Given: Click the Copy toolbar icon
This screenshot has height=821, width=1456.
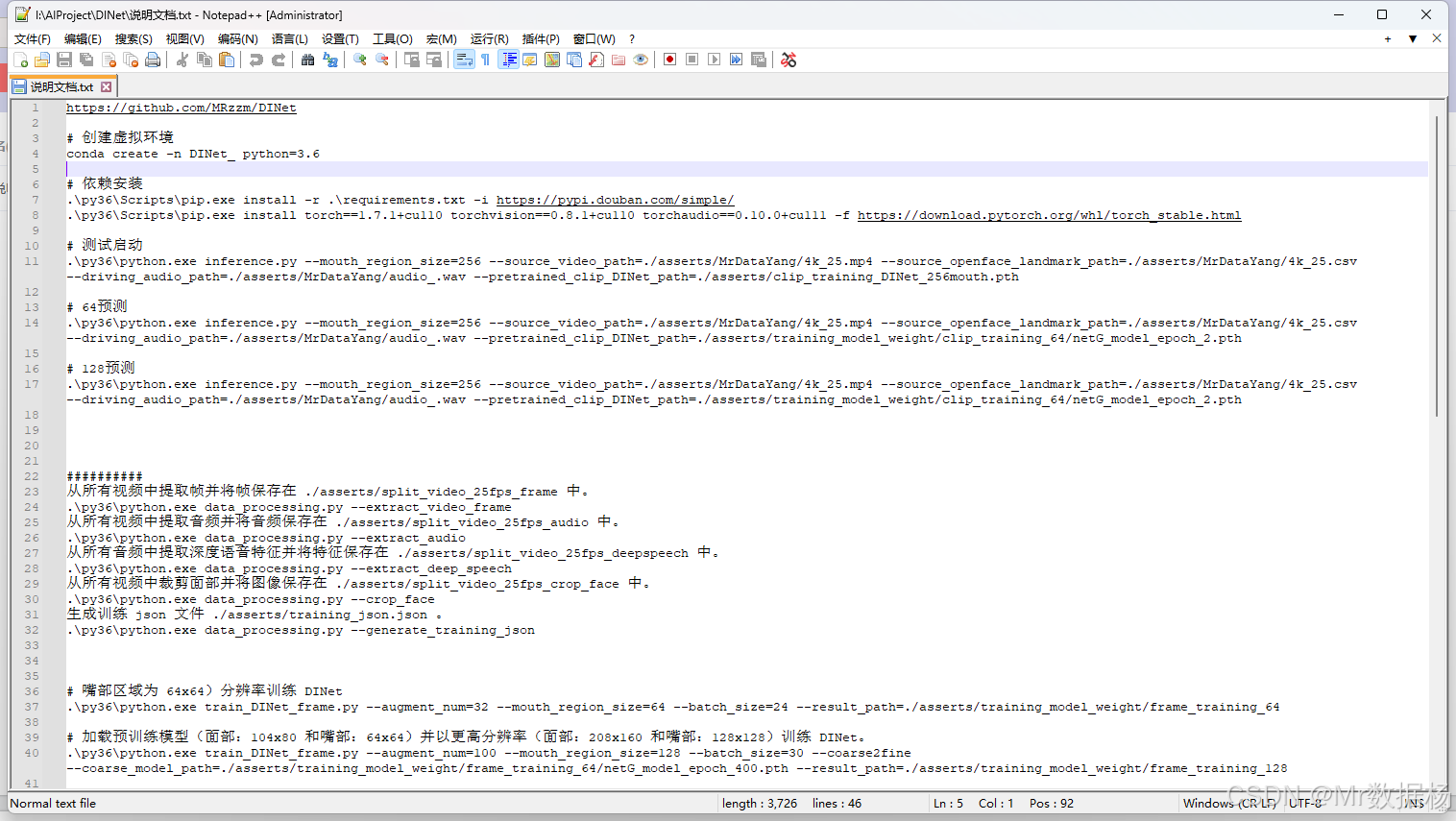Looking at the screenshot, I should point(205,60).
